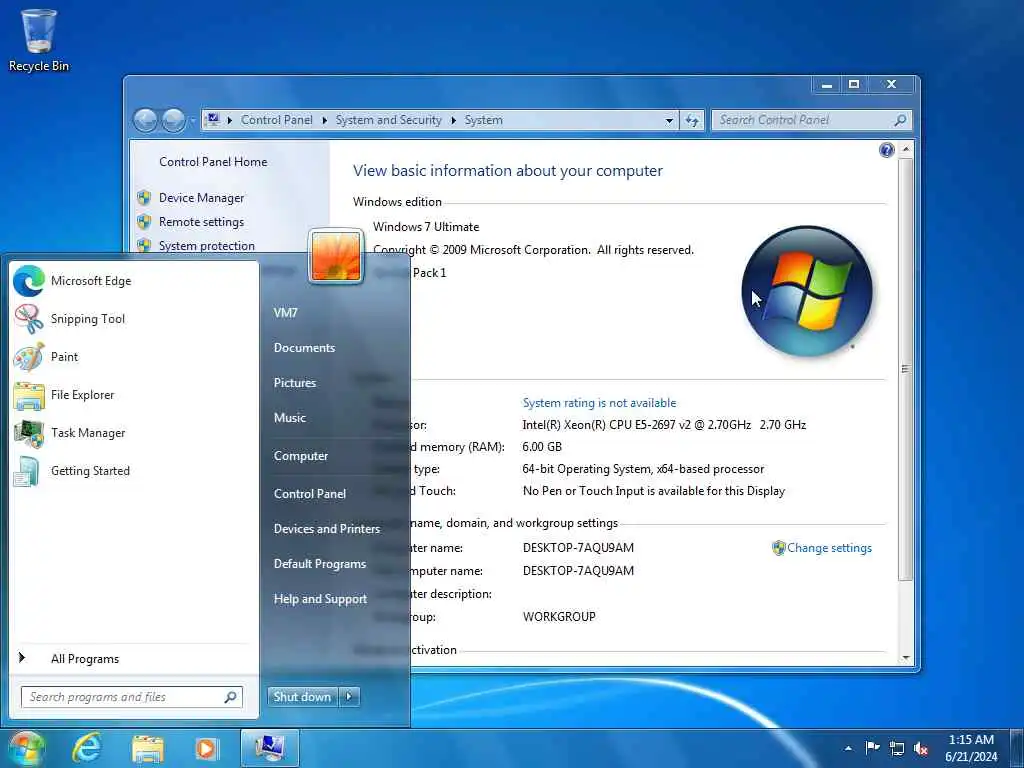The width and height of the screenshot is (1024, 768).
Task: Open Default Programs from Start menu
Action: pyautogui.click(x=320, y=564)
